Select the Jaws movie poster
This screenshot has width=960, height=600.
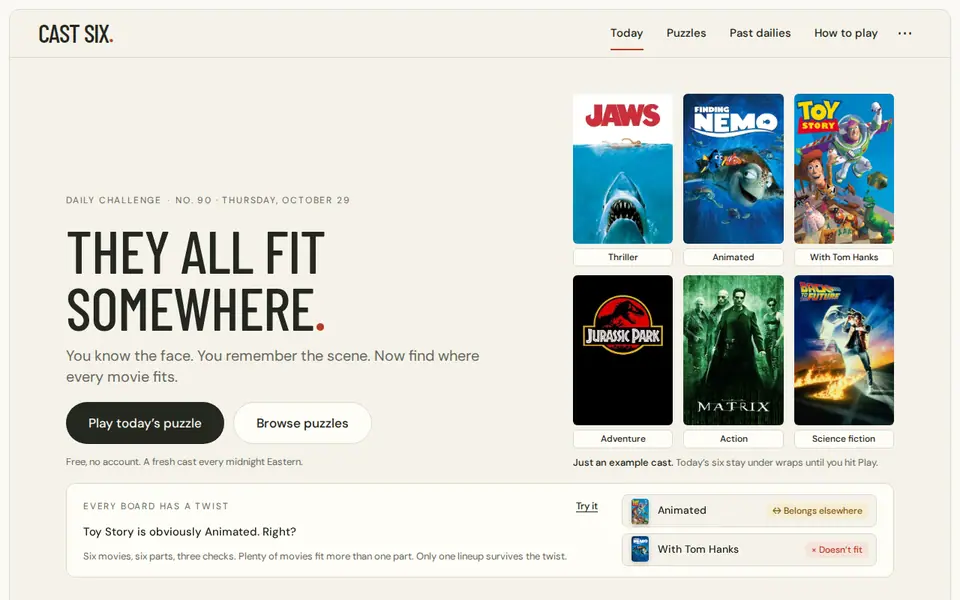(623, 169)
